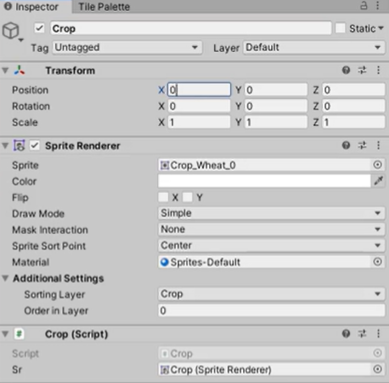This screenshot has width=389, height=383.
Task: Click the Color white swatch field
Action: [264, 181]
